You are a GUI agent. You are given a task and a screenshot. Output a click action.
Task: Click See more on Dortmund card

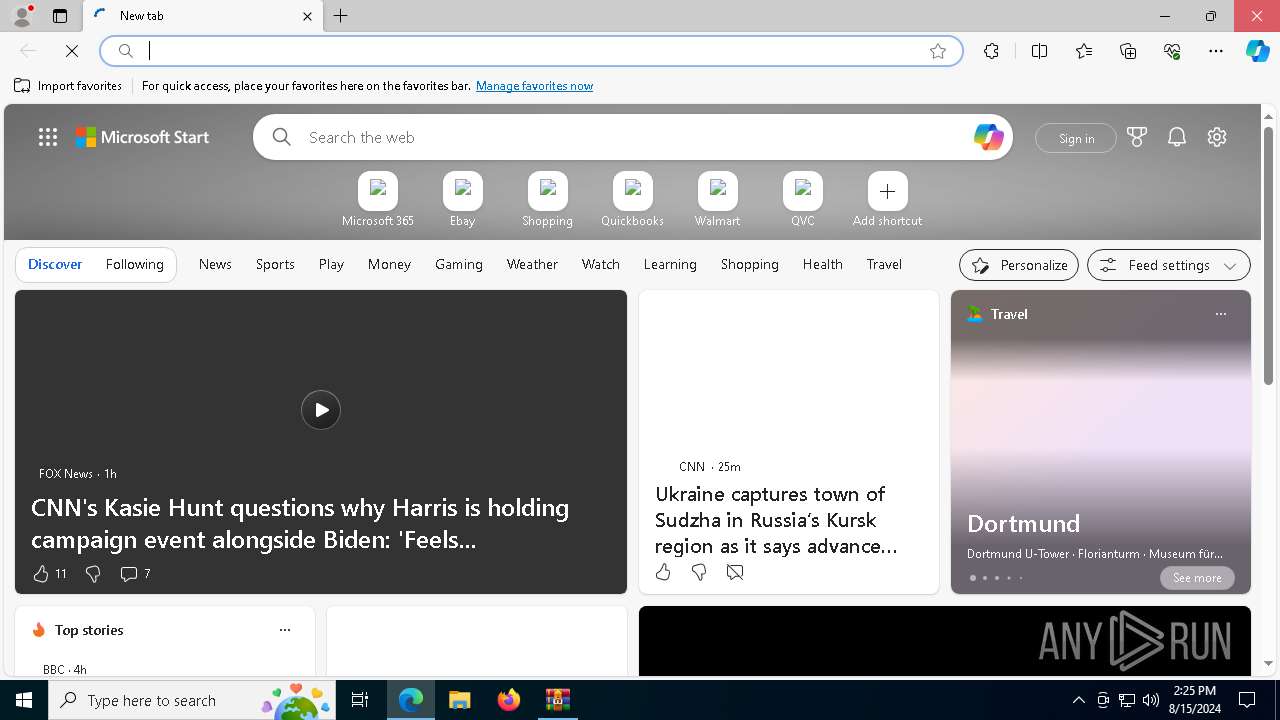pos(1197,578)
